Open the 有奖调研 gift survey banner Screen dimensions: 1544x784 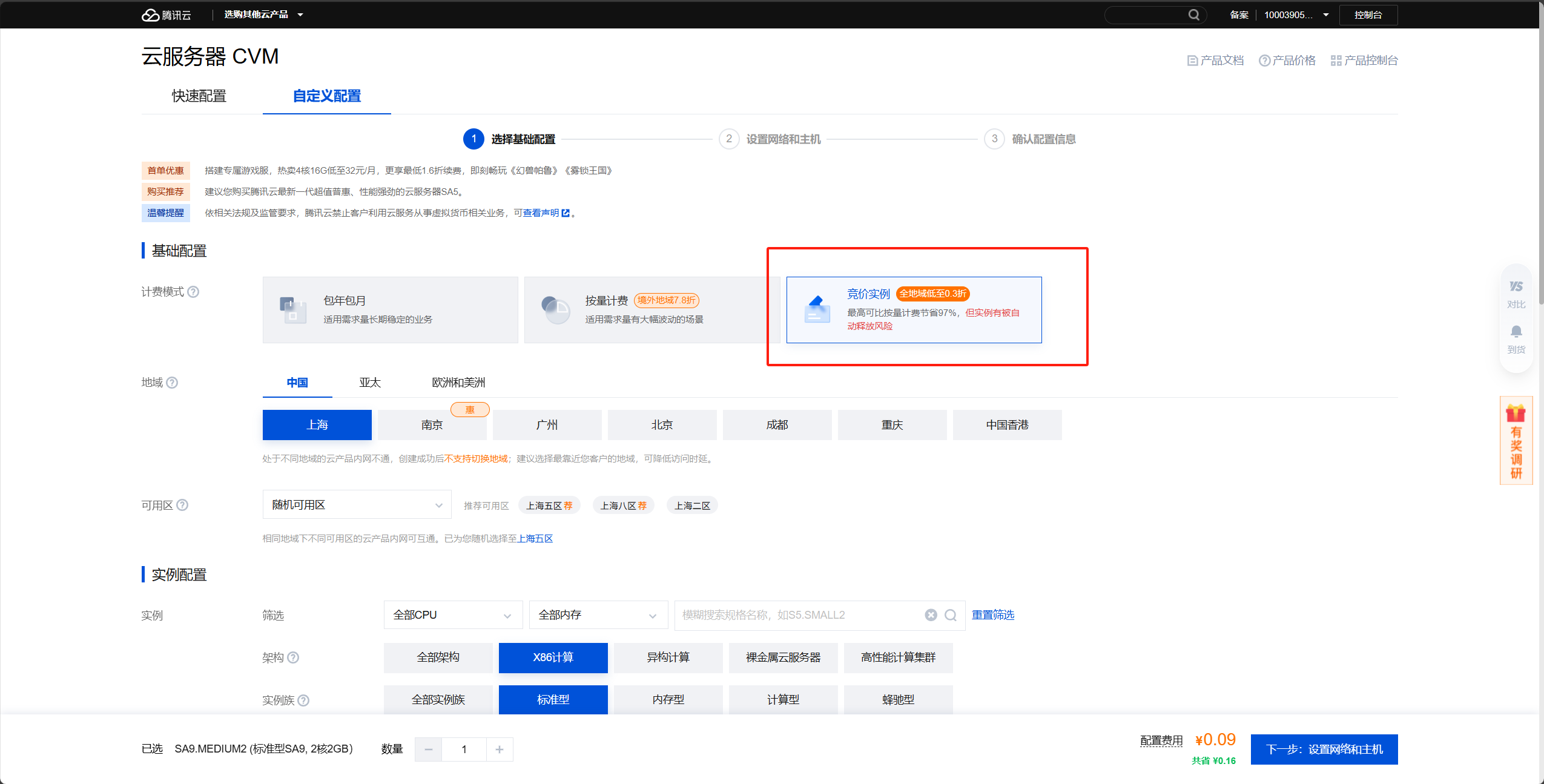(1516, 441)
